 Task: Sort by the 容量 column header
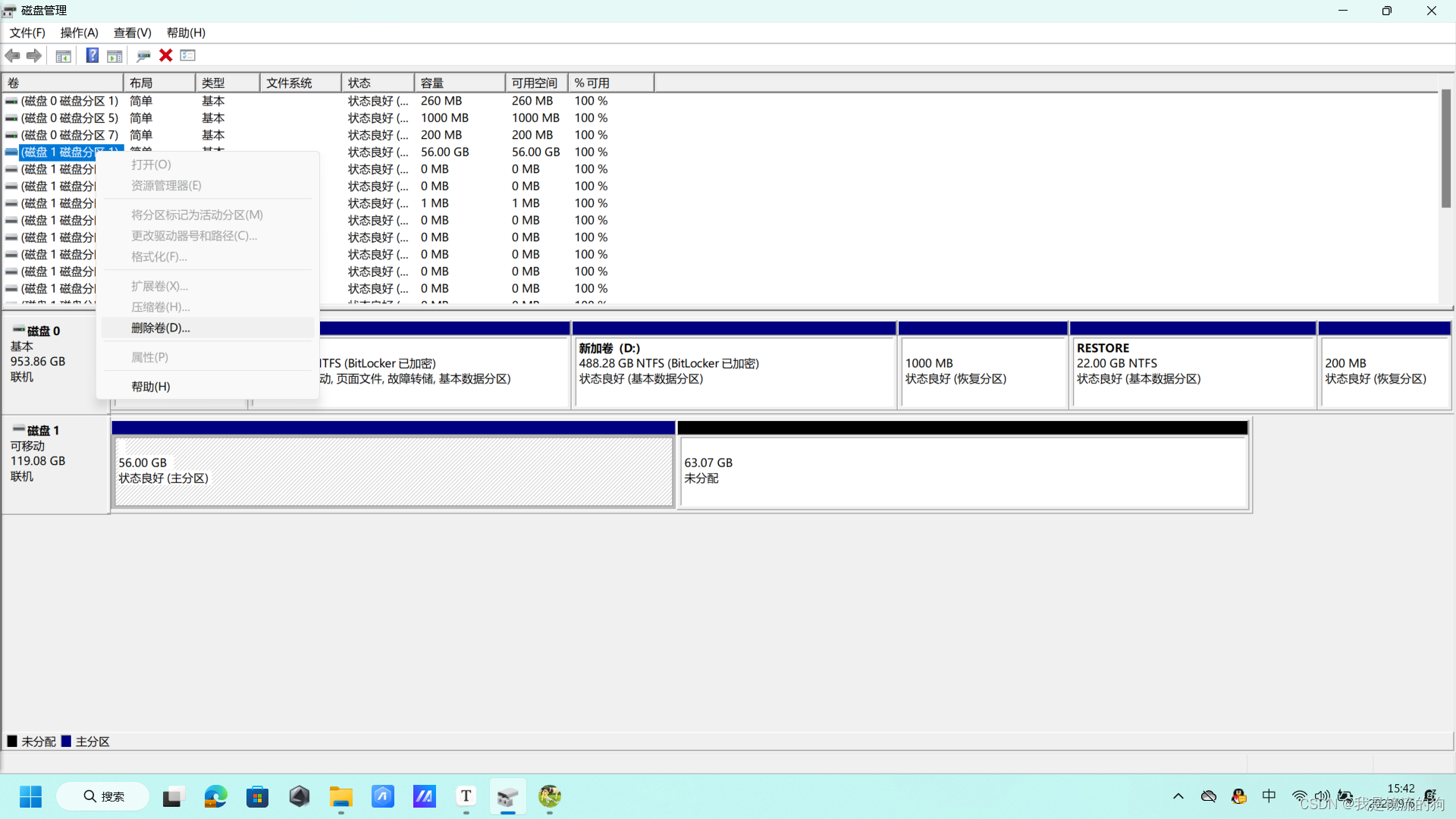(x=460, y=83)
